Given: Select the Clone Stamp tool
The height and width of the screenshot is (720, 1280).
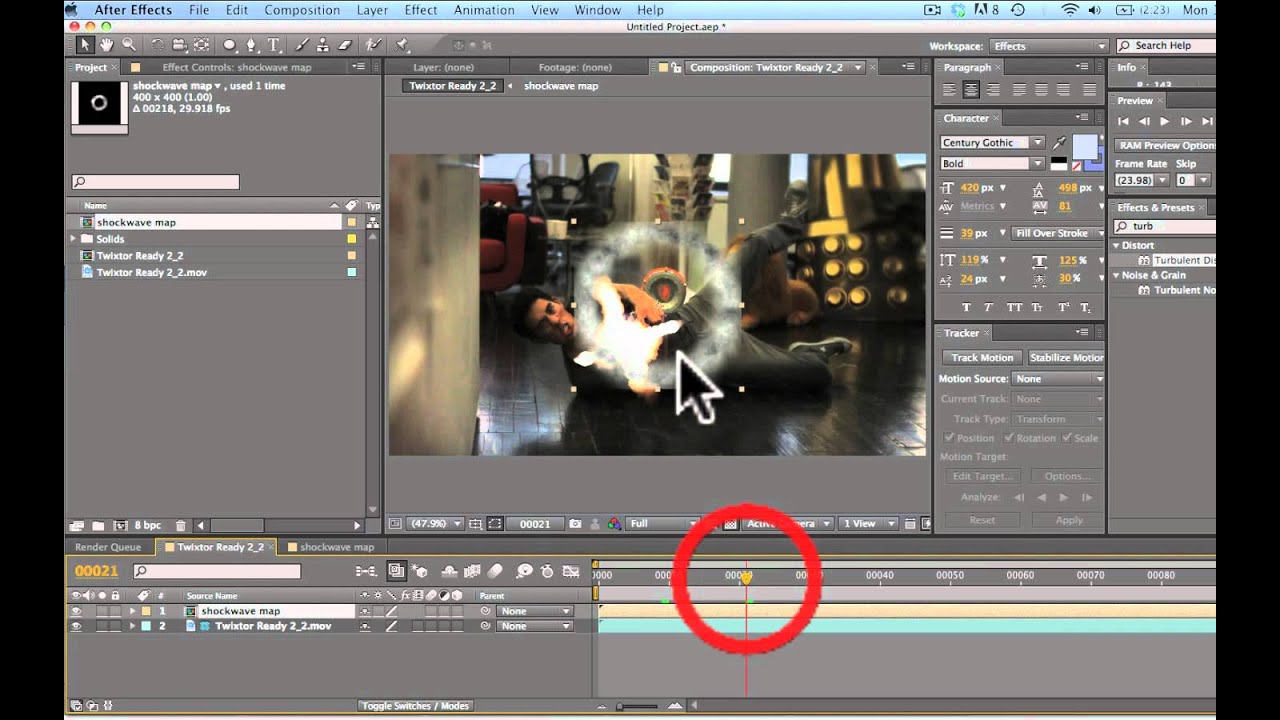Looking at the screenshot, I should (x=323, y=45).
